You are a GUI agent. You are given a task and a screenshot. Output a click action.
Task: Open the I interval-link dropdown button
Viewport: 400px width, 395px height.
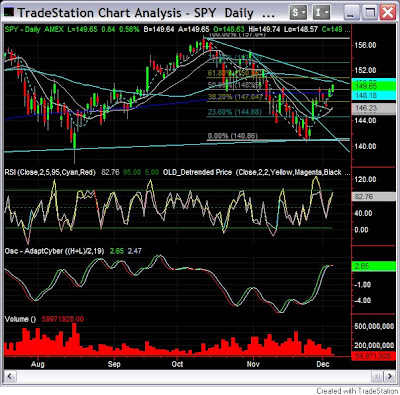click(x=321, y=13)
